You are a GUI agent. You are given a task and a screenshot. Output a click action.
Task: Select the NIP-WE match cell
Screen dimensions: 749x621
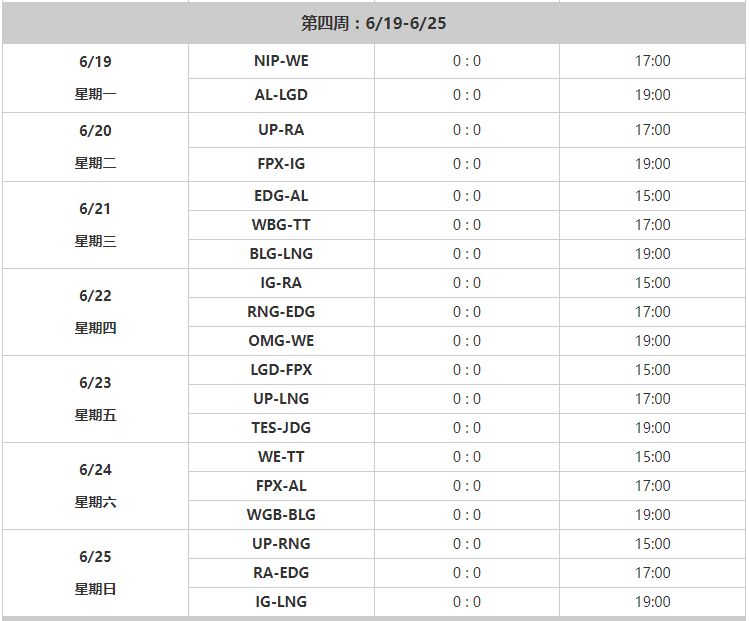pyautogui.click(x=281, y=61)
